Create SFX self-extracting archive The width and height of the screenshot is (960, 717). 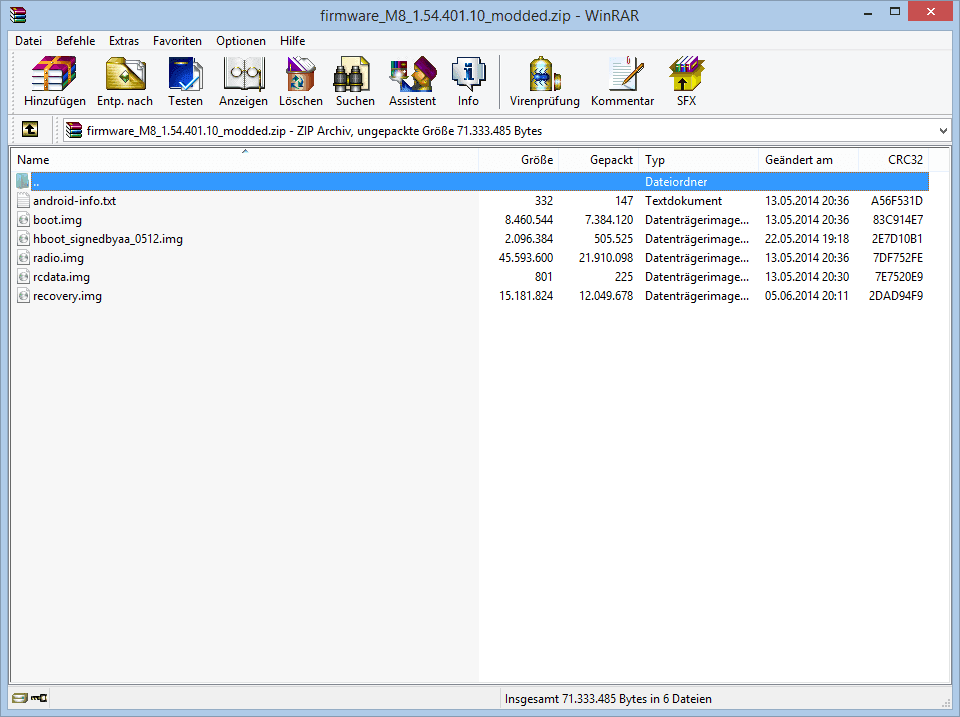coord(686,81)
